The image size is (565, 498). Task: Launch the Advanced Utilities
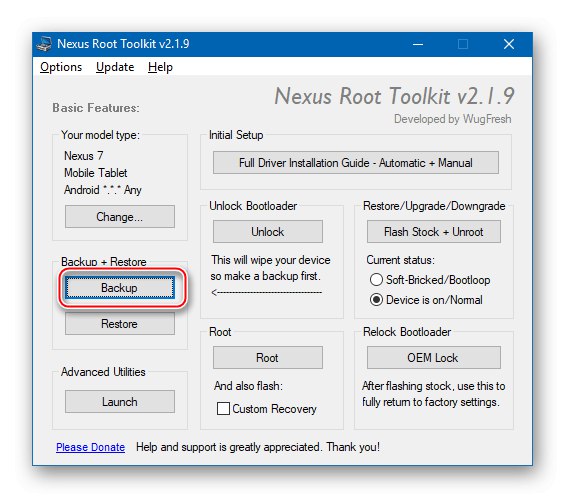[x=120, y=401]
